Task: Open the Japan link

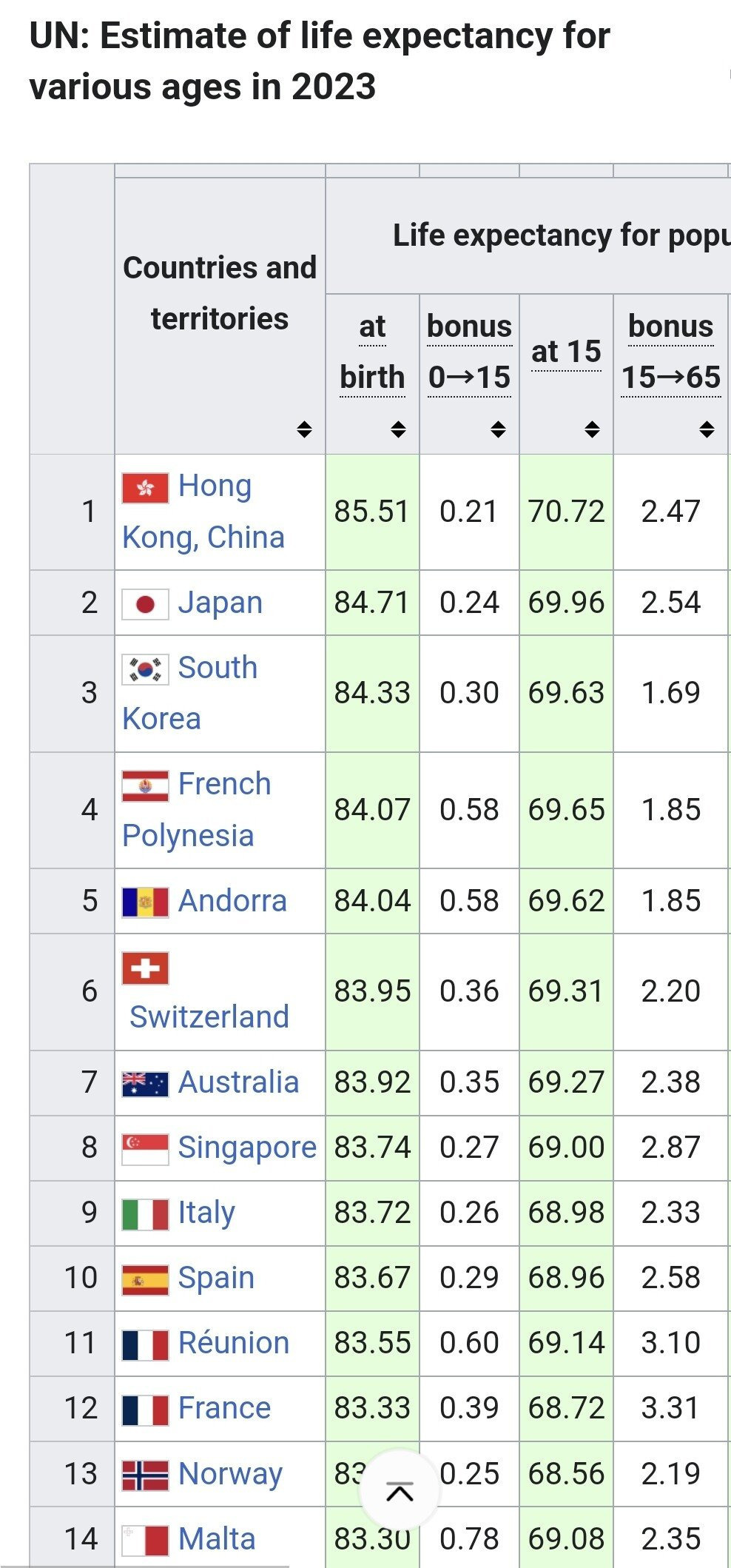Action: [x=220, y=603]
